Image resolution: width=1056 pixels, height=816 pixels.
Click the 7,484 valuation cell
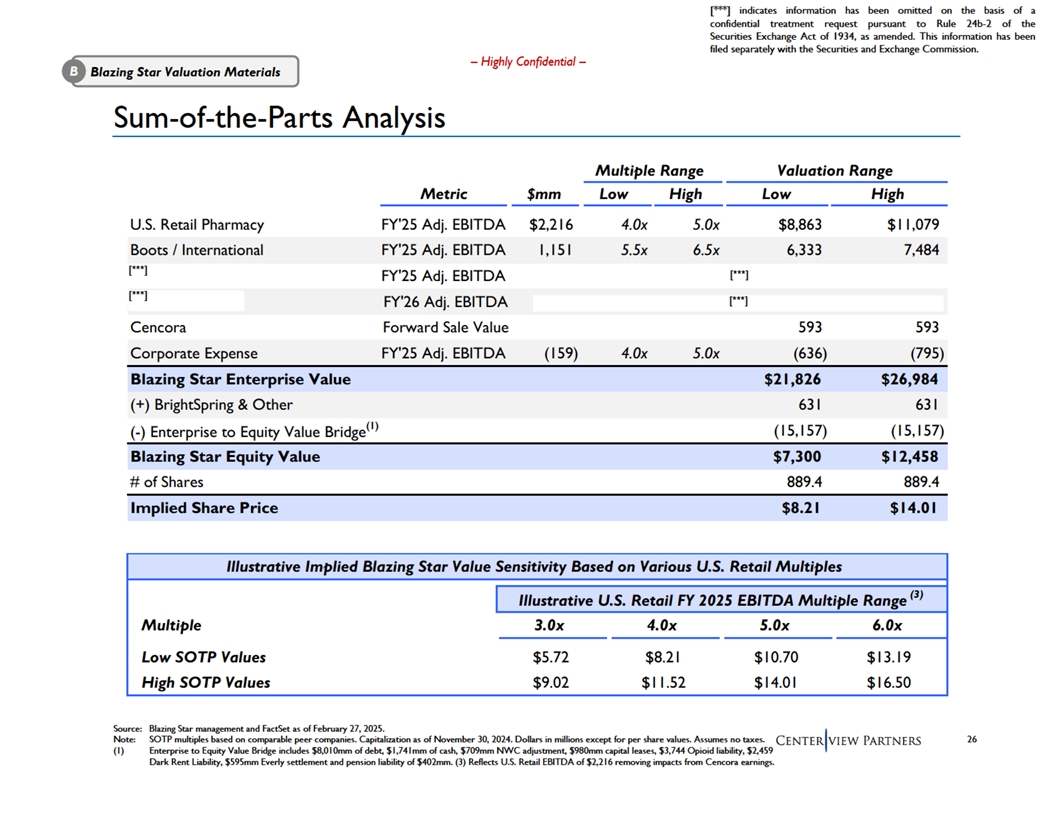tap(921, 250)
